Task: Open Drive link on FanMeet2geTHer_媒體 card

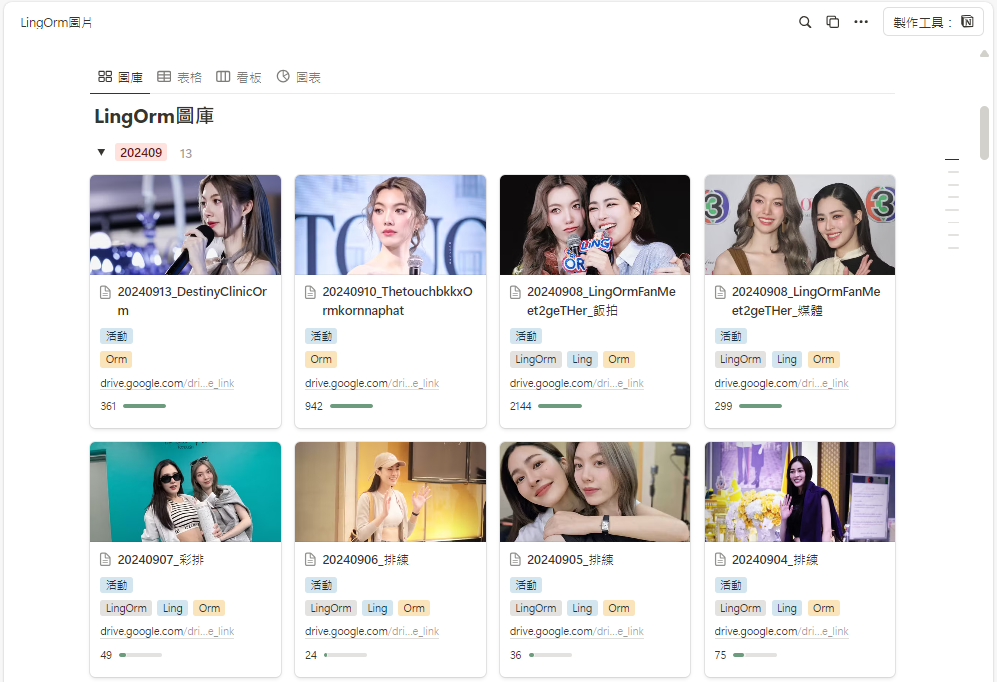Action: tap(781, 383)
